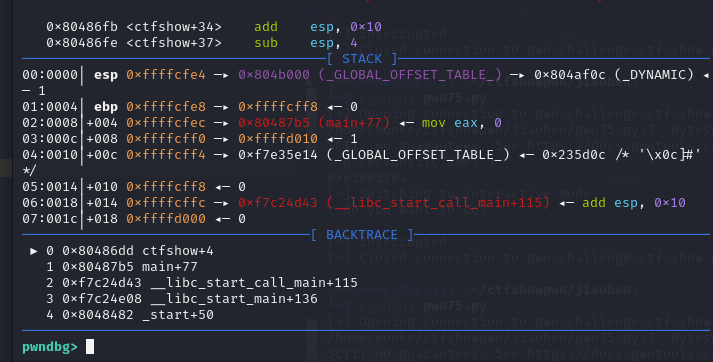Viewport: 713px width, 362px height.
Task: Select the current frame arrow in backtrace
Action: pos(34,251)
